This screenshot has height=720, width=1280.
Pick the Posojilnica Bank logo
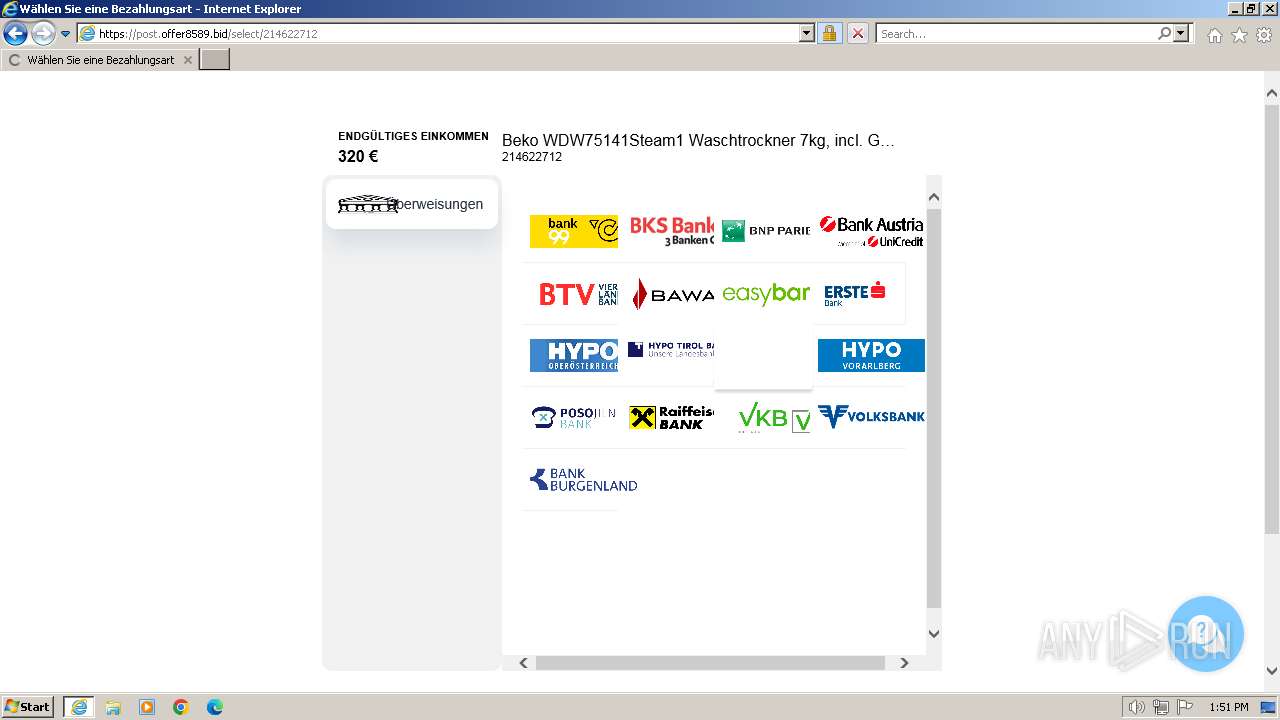[x=573, y=417]
